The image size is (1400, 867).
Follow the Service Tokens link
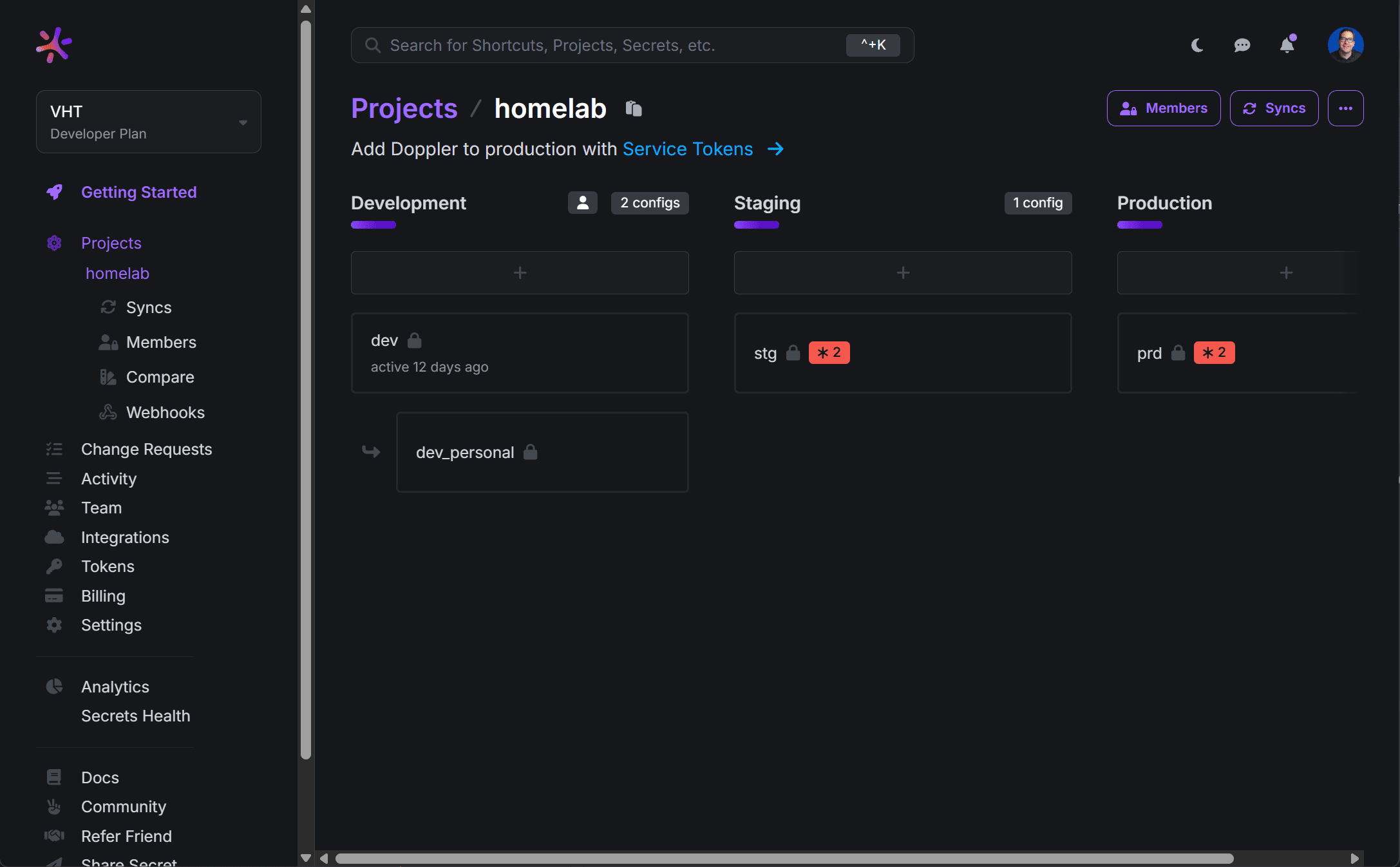pyautogui.click(x=687, y=149)
